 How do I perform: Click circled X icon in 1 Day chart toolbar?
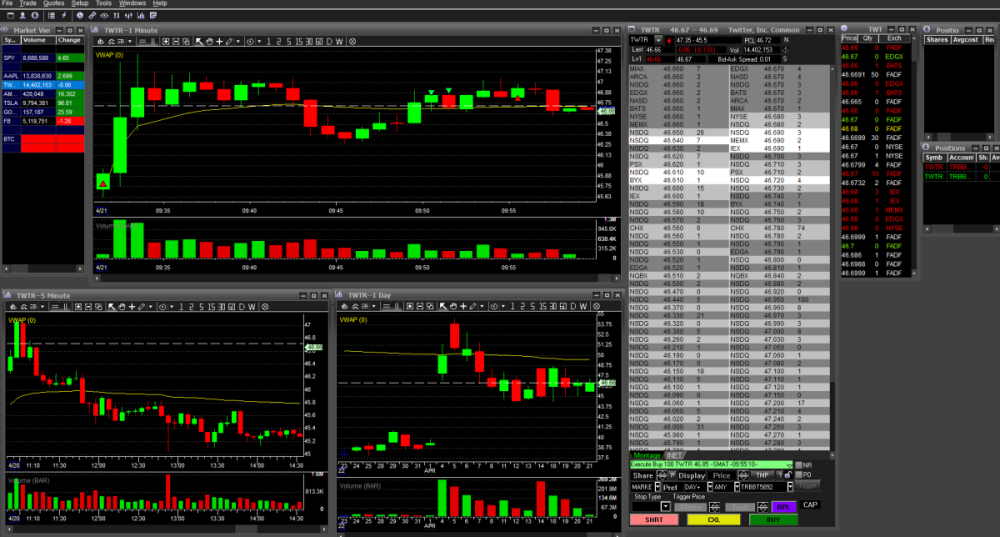[596, 306]
